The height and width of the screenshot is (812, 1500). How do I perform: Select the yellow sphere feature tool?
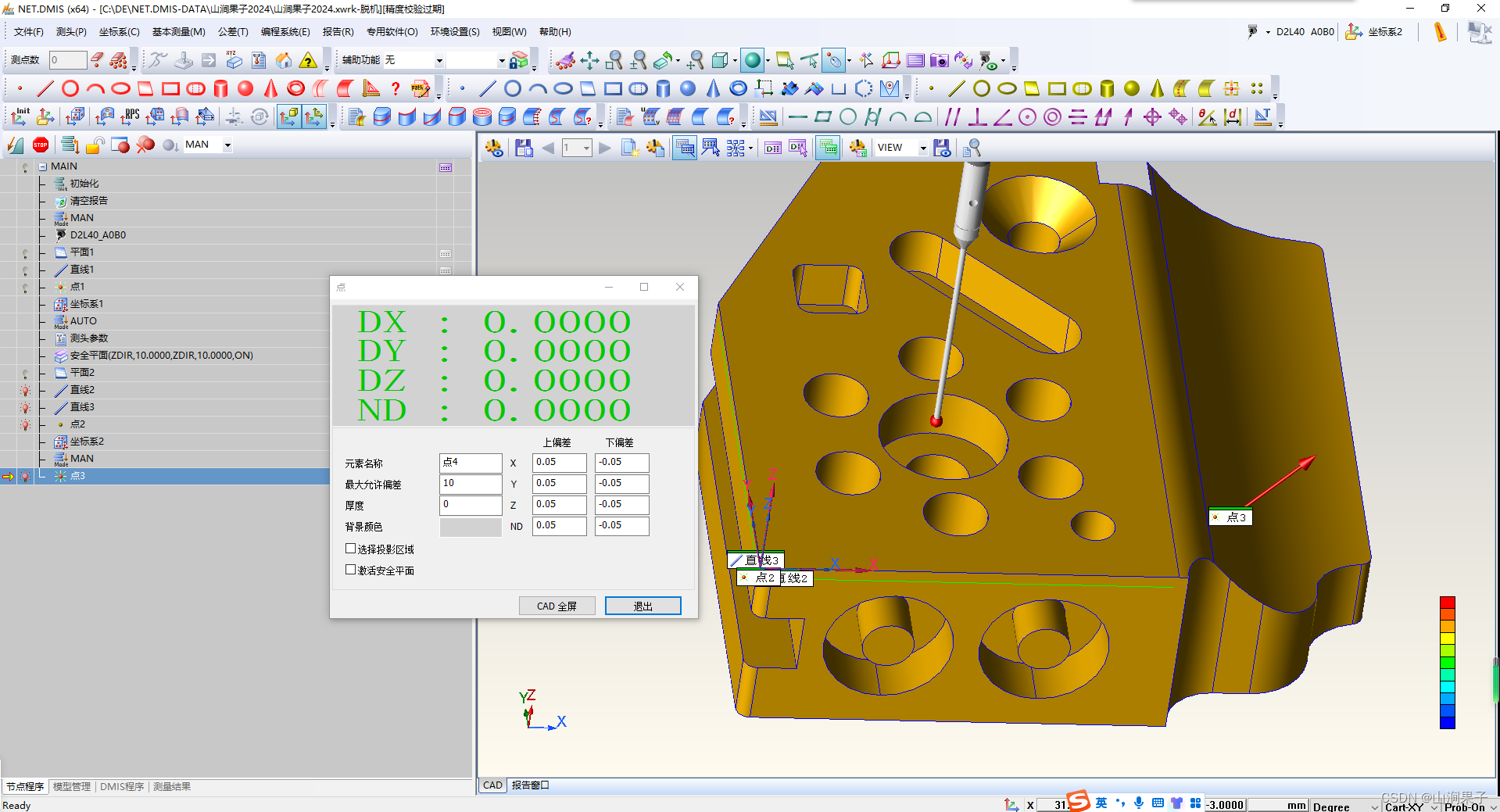click(x=1131, y=88)
